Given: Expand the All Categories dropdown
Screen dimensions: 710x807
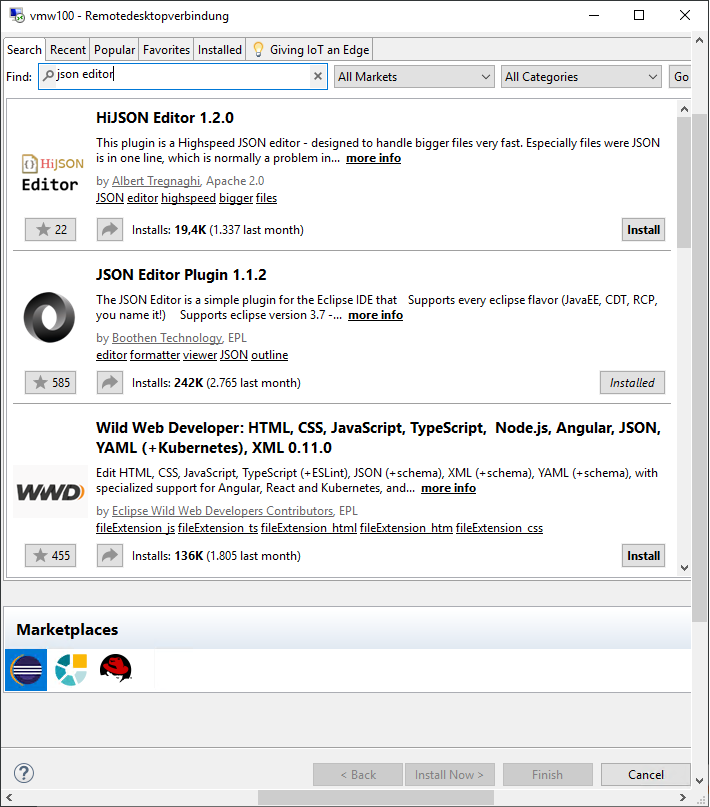Looking at the screenshot, I should [x=581, y=77].
